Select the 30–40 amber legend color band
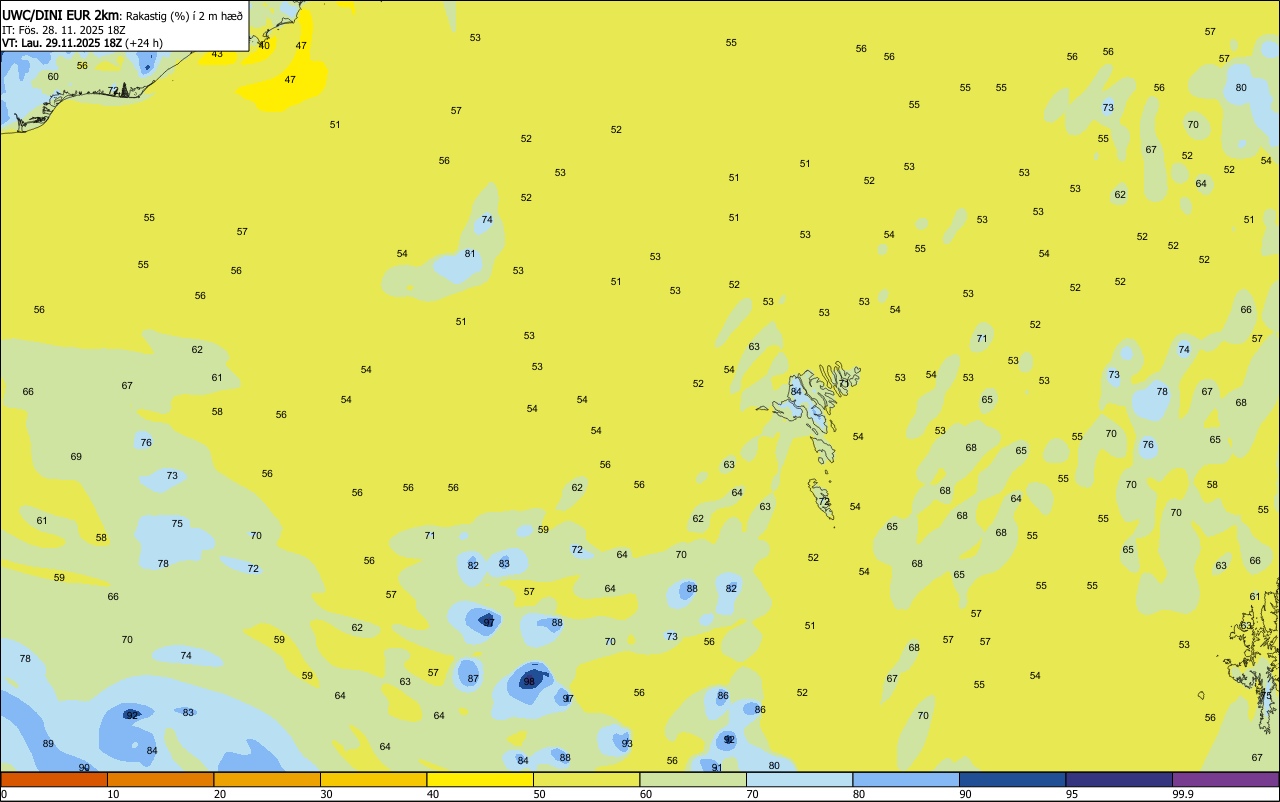 373,779
